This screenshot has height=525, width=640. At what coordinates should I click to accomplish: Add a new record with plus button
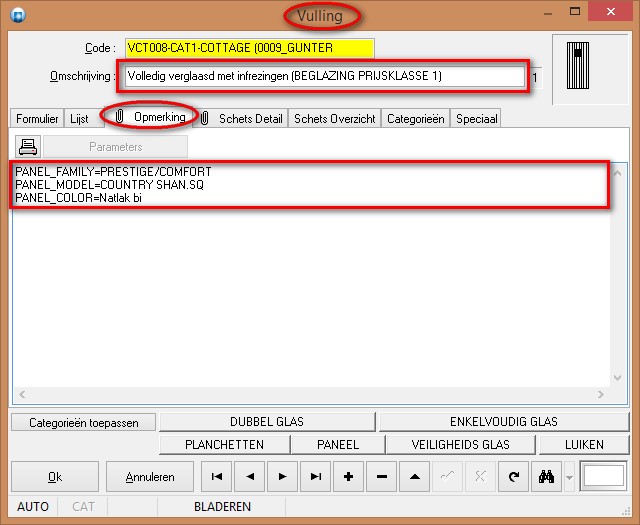click(349, 476)
